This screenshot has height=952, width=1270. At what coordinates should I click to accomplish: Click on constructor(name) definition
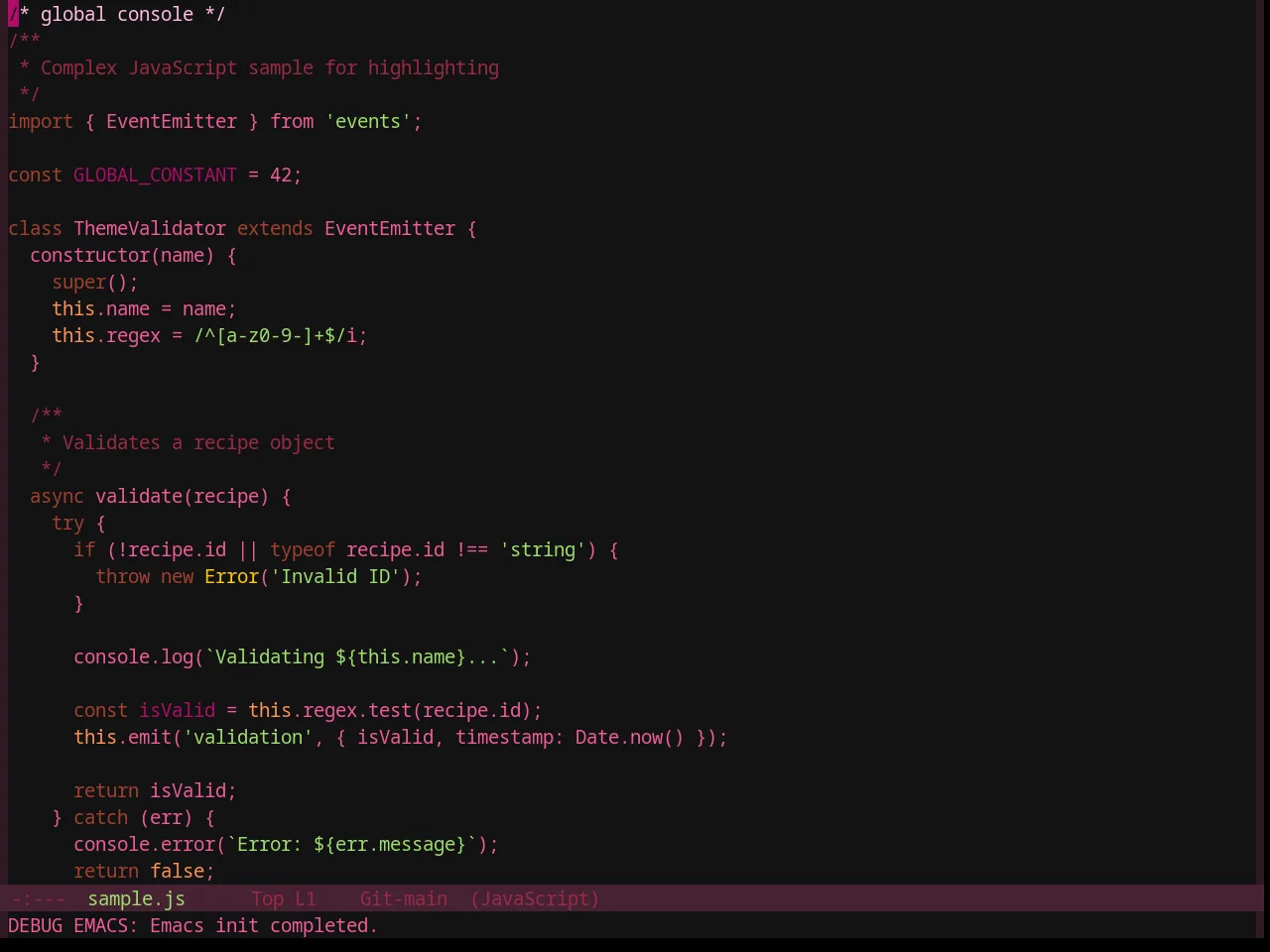click(122, 255)
